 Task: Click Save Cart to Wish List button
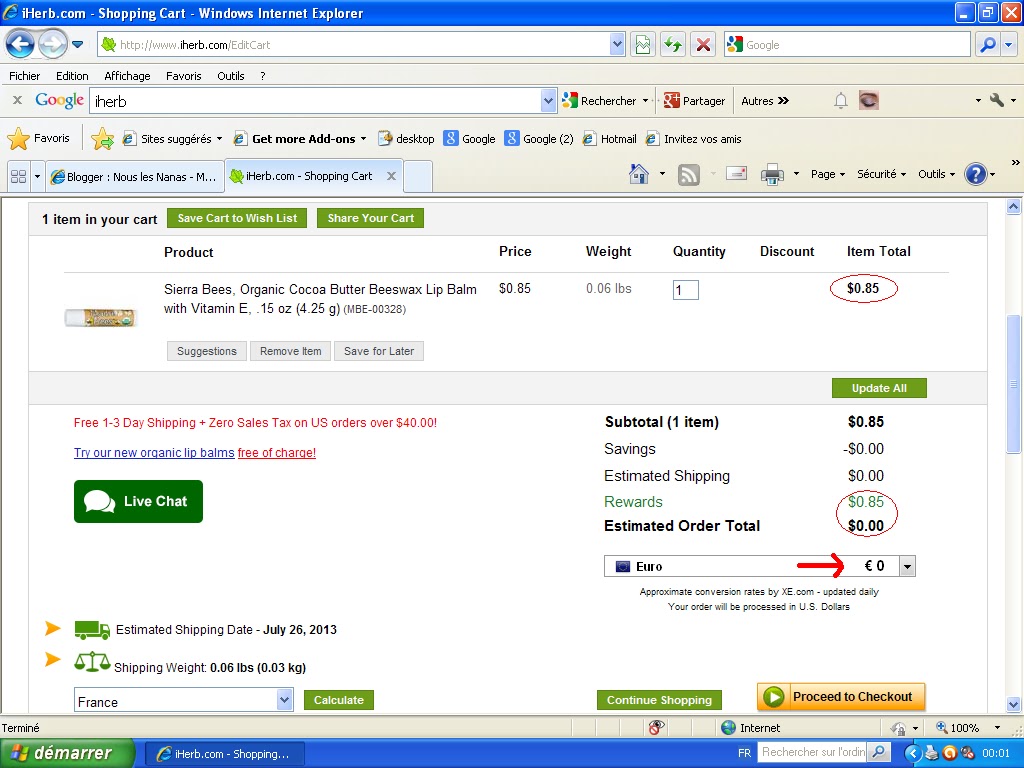click(x=237, y=218)
